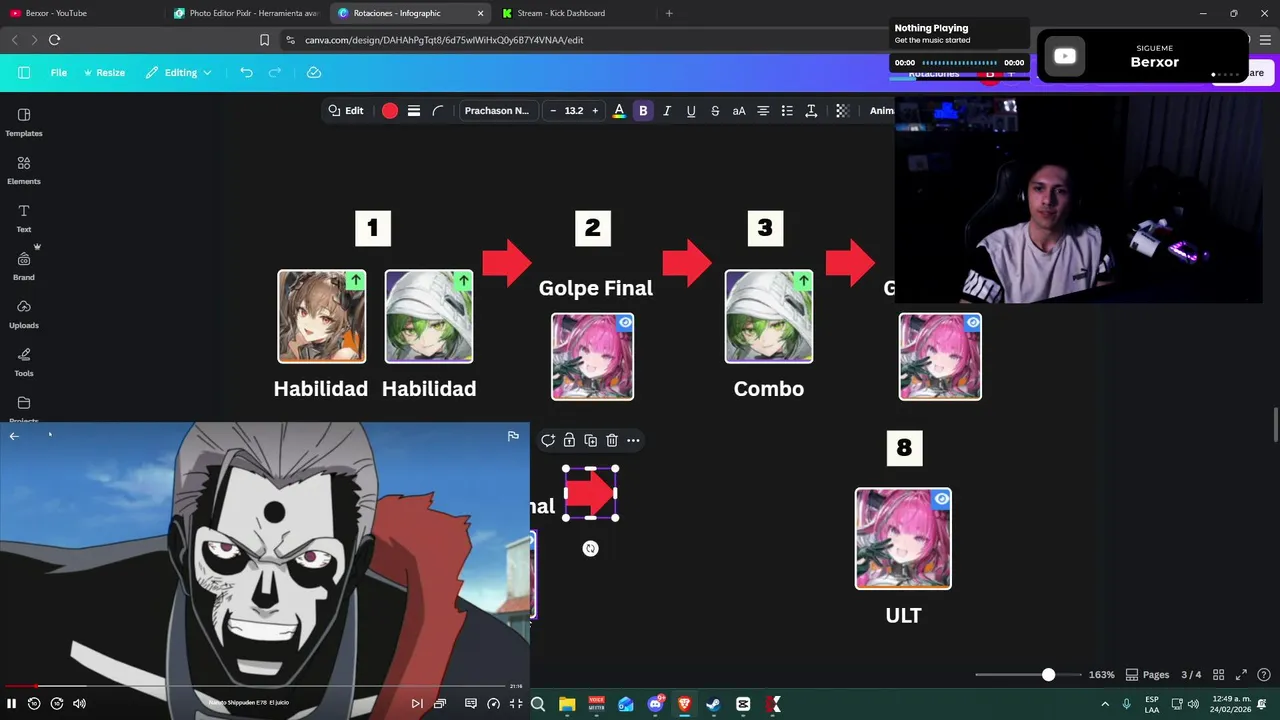The width and height of the screenshot is (1280, 720).
Task: Click the red shape color swatch
Action: click(x=390, y=111)
